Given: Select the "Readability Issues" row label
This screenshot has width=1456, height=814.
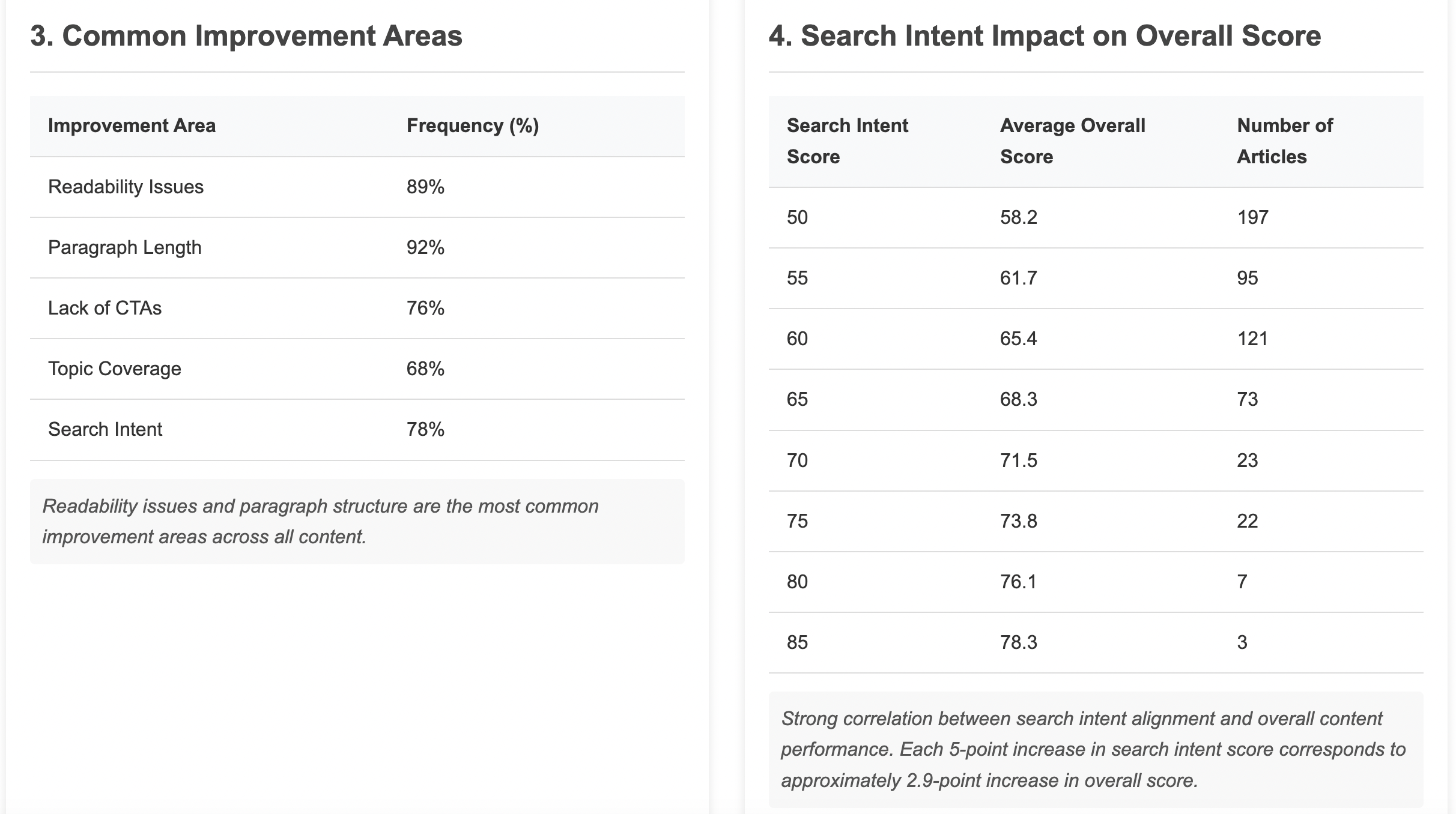Looking at the screenshot, I should click(126, 187).
